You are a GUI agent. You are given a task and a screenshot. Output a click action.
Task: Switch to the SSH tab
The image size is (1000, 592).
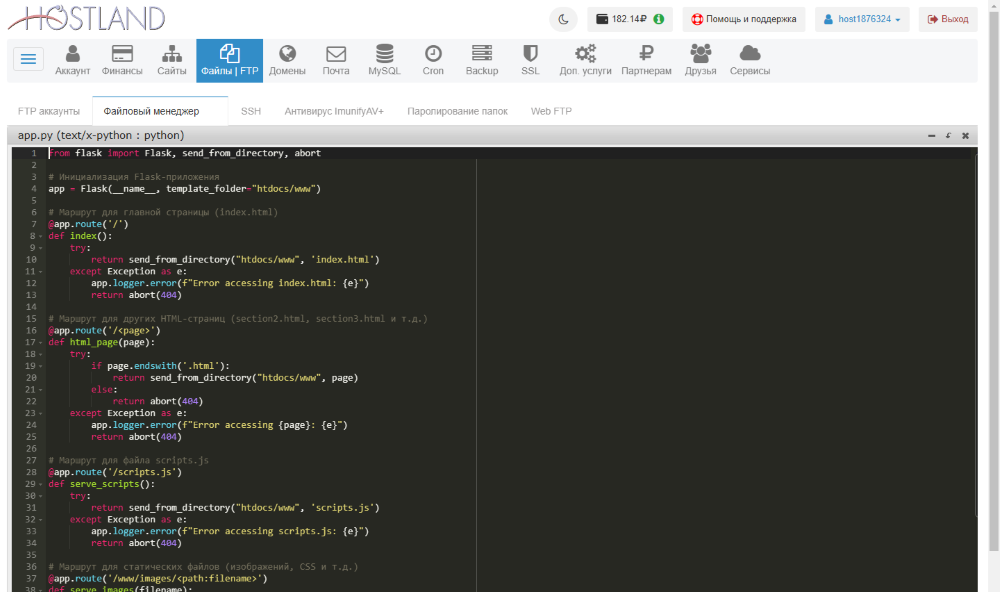pyautogui.click(x=250, y=111)
